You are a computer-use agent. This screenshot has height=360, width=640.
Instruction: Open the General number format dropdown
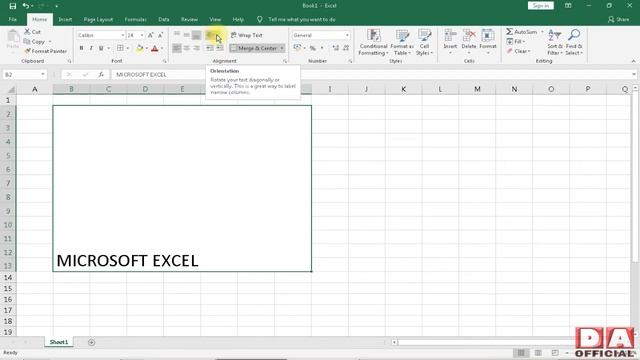[x=347, y=36]
